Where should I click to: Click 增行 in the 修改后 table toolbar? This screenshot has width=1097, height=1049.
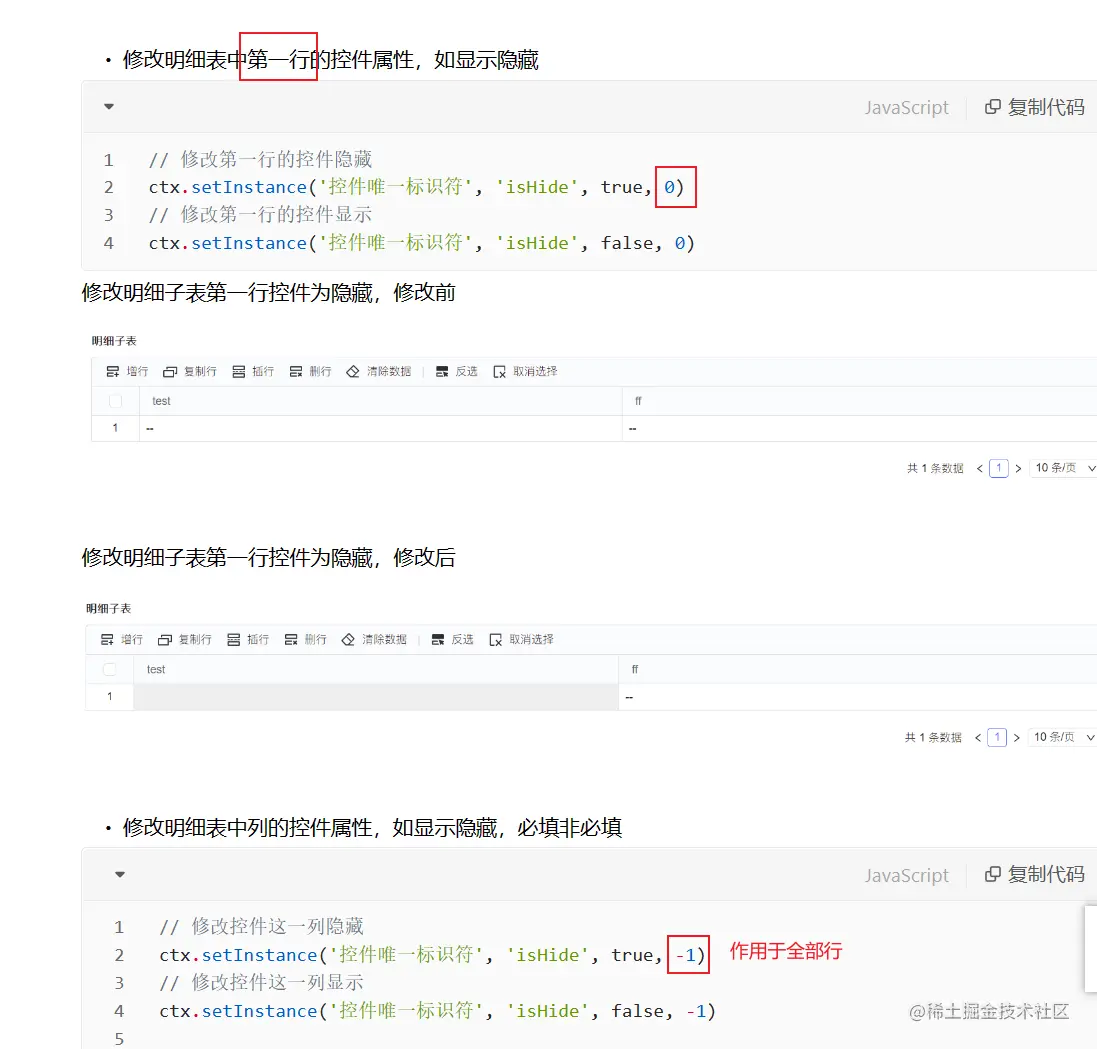[x=122, y=640]
